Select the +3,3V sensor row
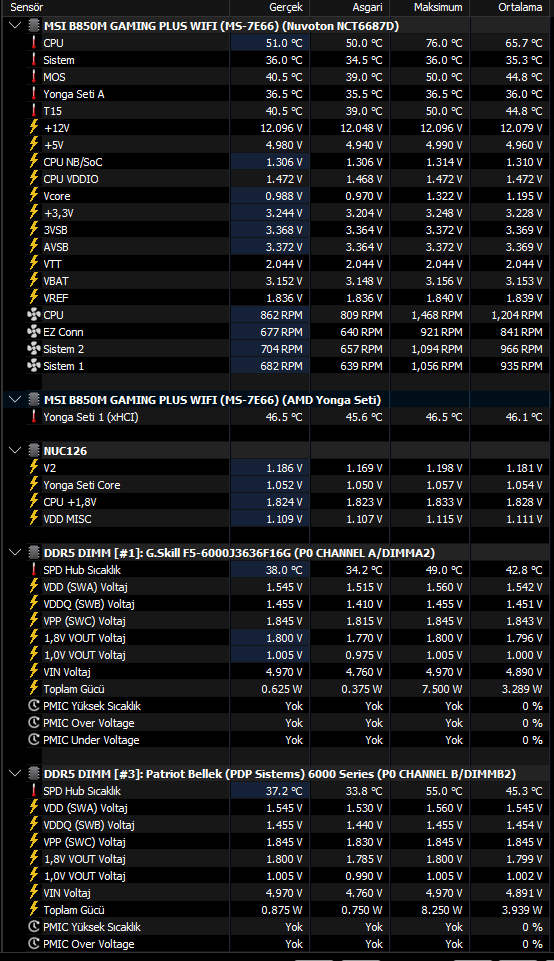 click(275, 213)
